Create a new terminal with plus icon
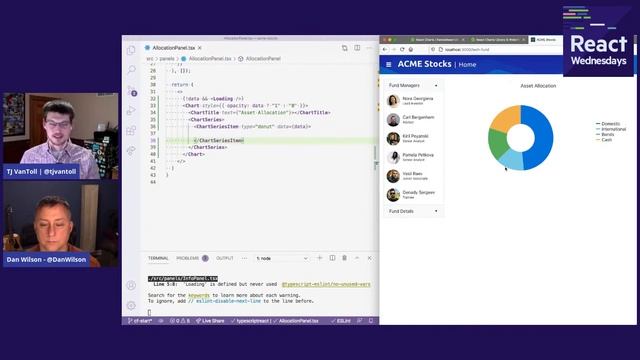The width and height of the screenshot is (640, 360). tap(320, 258)
